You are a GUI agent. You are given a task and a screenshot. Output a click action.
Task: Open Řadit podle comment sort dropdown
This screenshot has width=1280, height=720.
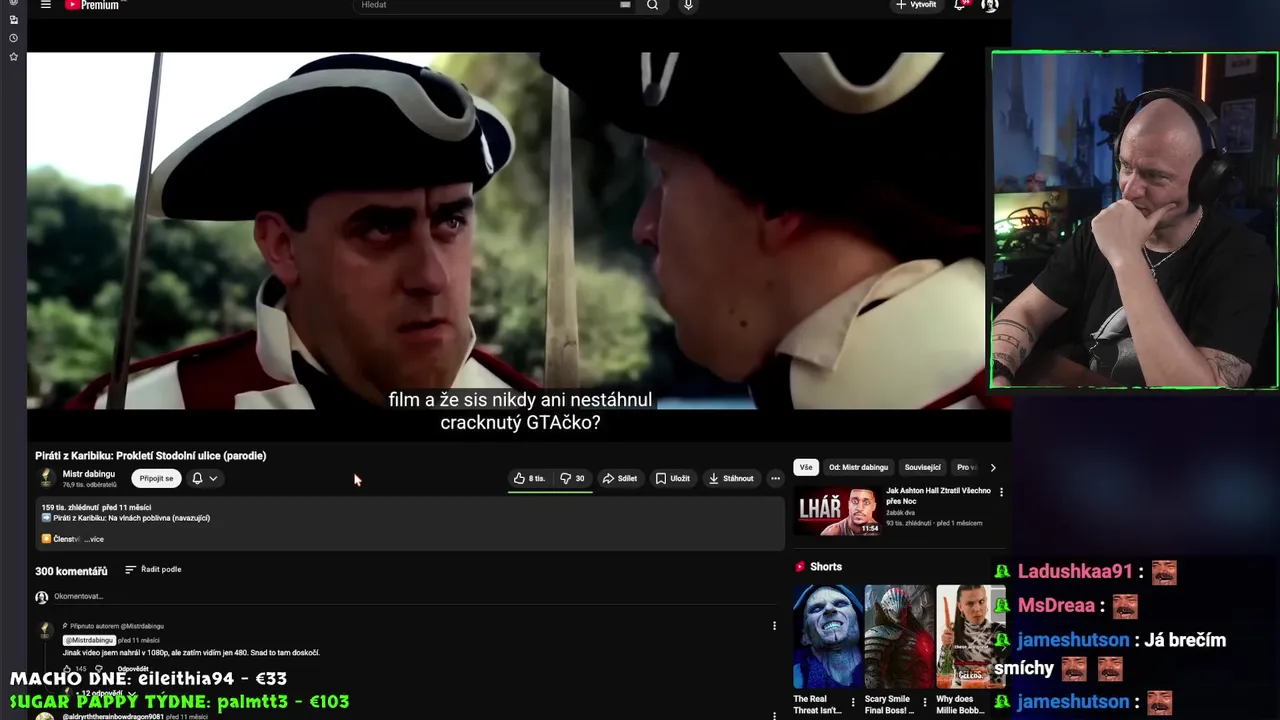(x=153, y=569)
